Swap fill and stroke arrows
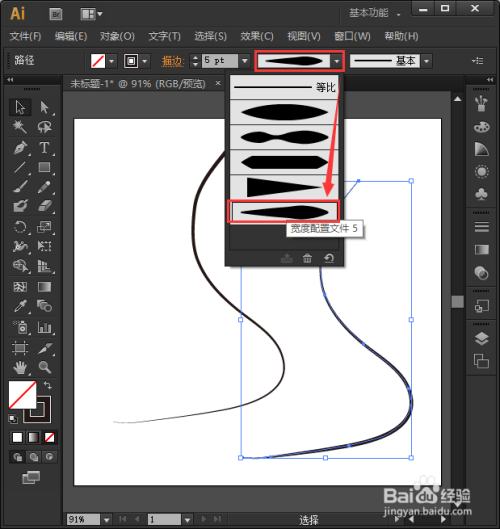 (x=48, y=385)
